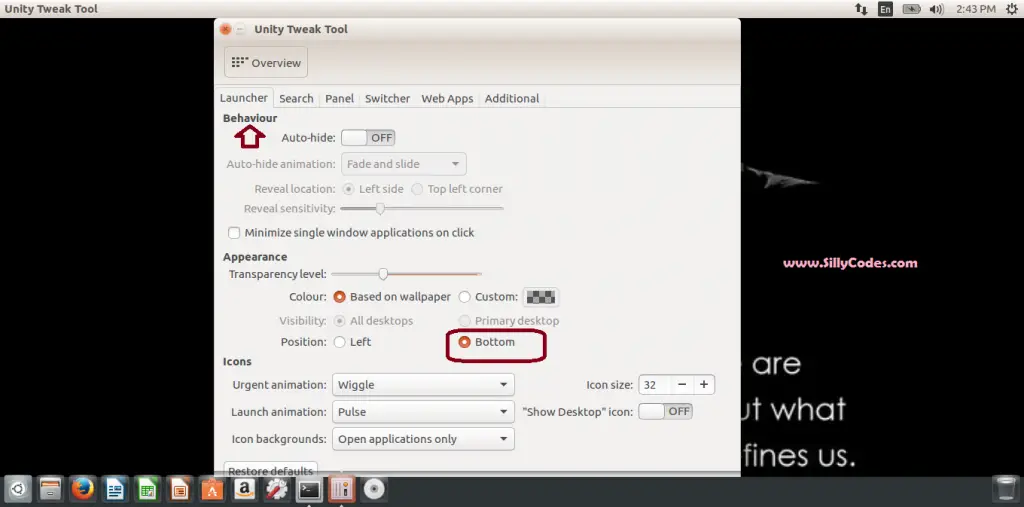Close the Unity Tweak Tool window
The height and width of the screenshot is (507, 1024).
pyautogui.click(x=225, y=29)
